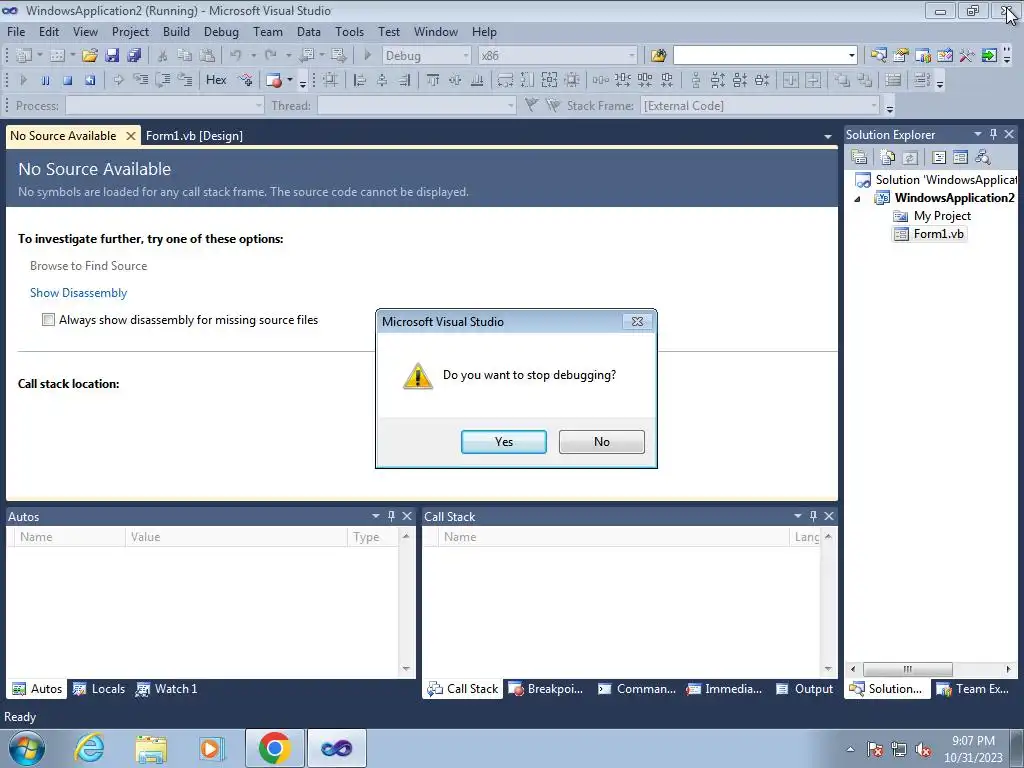Enable Always show disassembly for missing source files
1024x768 pixels.
48,319
